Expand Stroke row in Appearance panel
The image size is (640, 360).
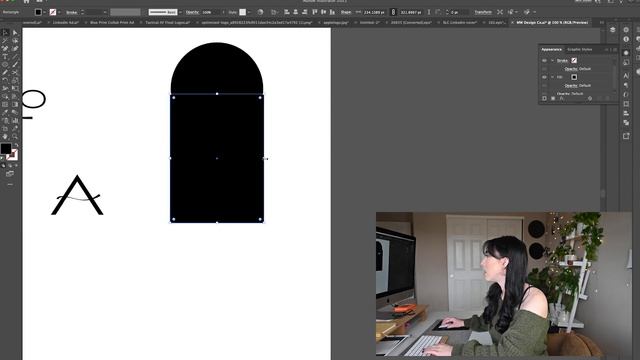point(552,60)
